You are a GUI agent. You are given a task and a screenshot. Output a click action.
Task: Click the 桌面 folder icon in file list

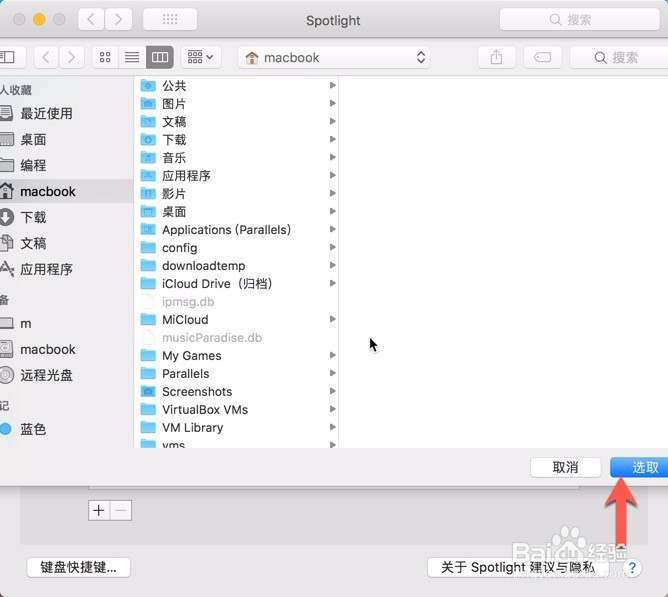point(148,211)
